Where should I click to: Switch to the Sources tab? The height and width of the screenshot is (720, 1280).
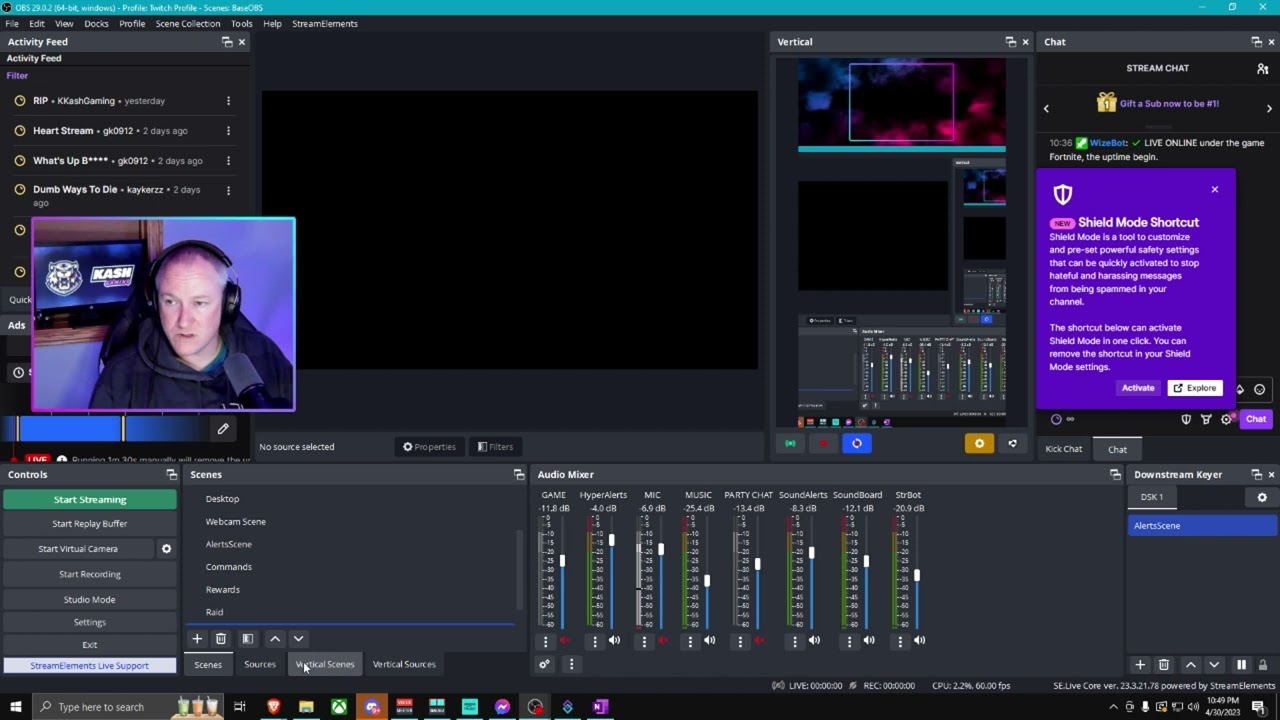pyautogui.click(x=260, y=664)
